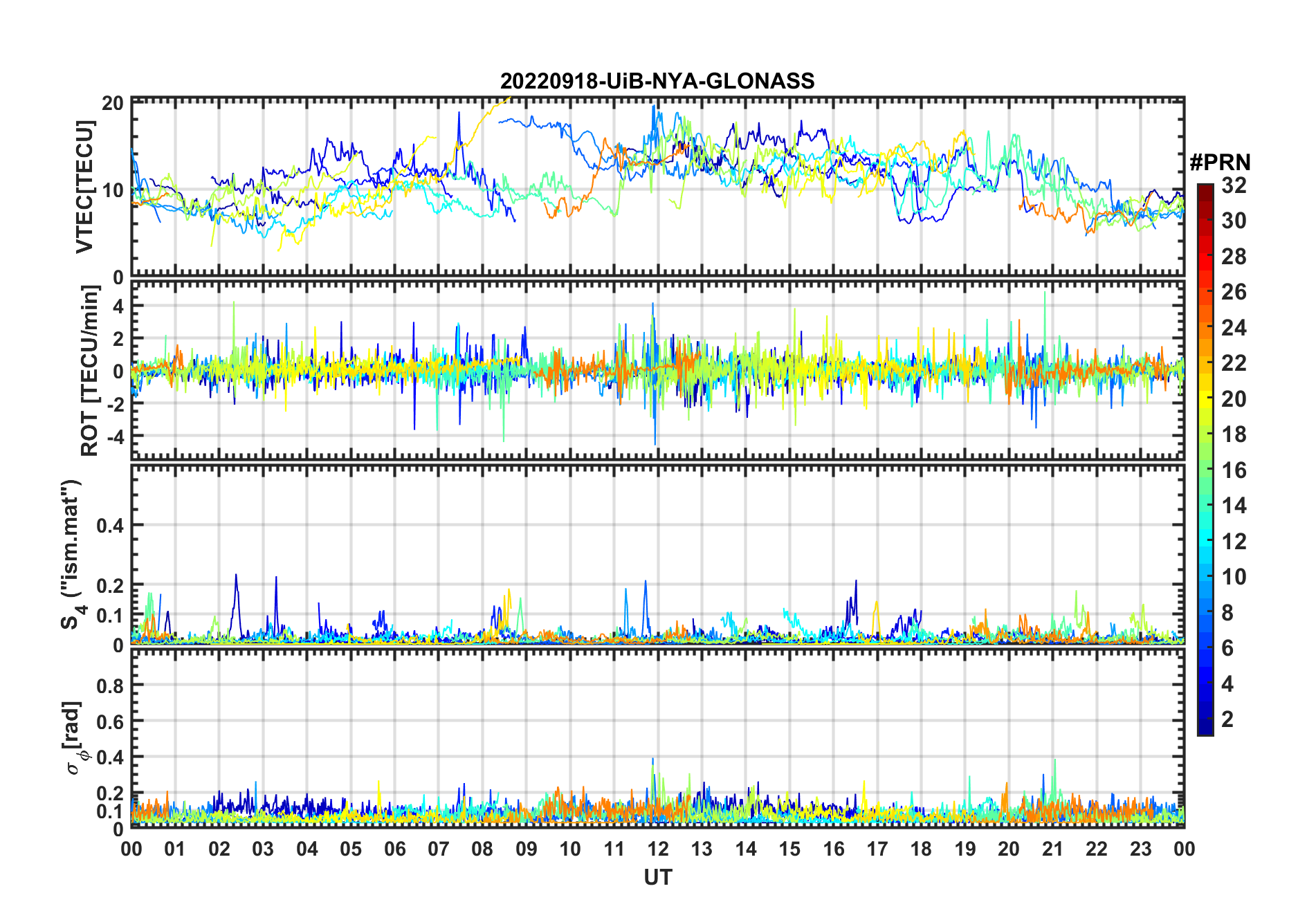1316x920 pixels.
Task: Click the "12" label beside the PRN colorbar
Action: (x=1234, y=542)
